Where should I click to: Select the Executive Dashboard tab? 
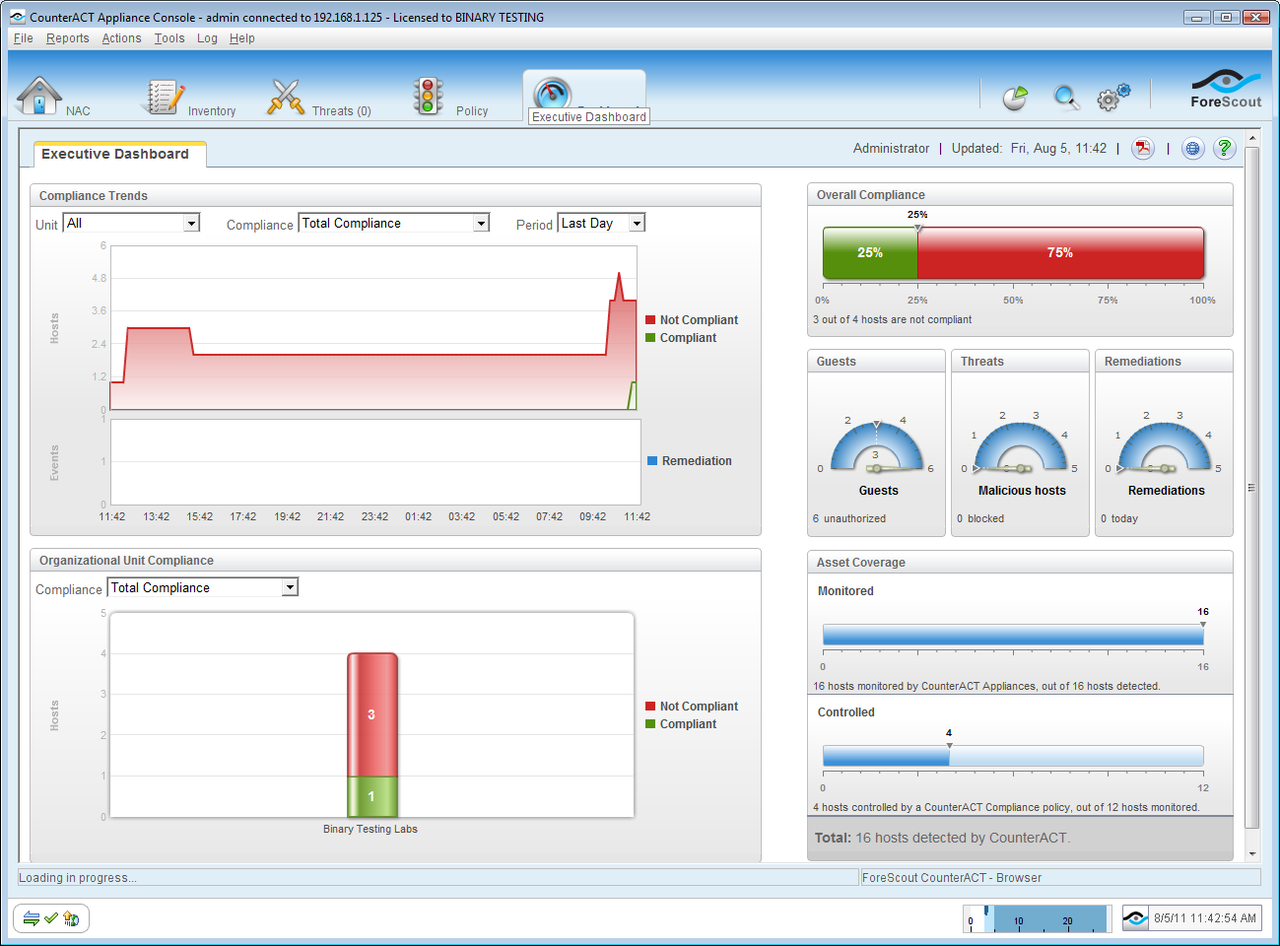[x=119, y=154]
